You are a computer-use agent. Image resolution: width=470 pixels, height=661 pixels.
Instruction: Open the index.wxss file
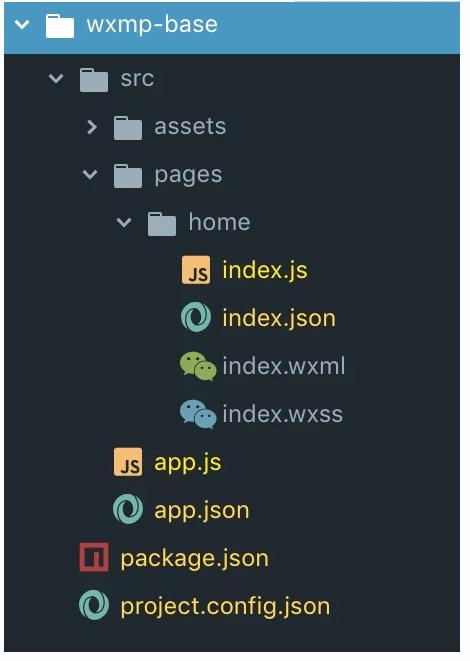pyautogui.click(x=282, y=414)
